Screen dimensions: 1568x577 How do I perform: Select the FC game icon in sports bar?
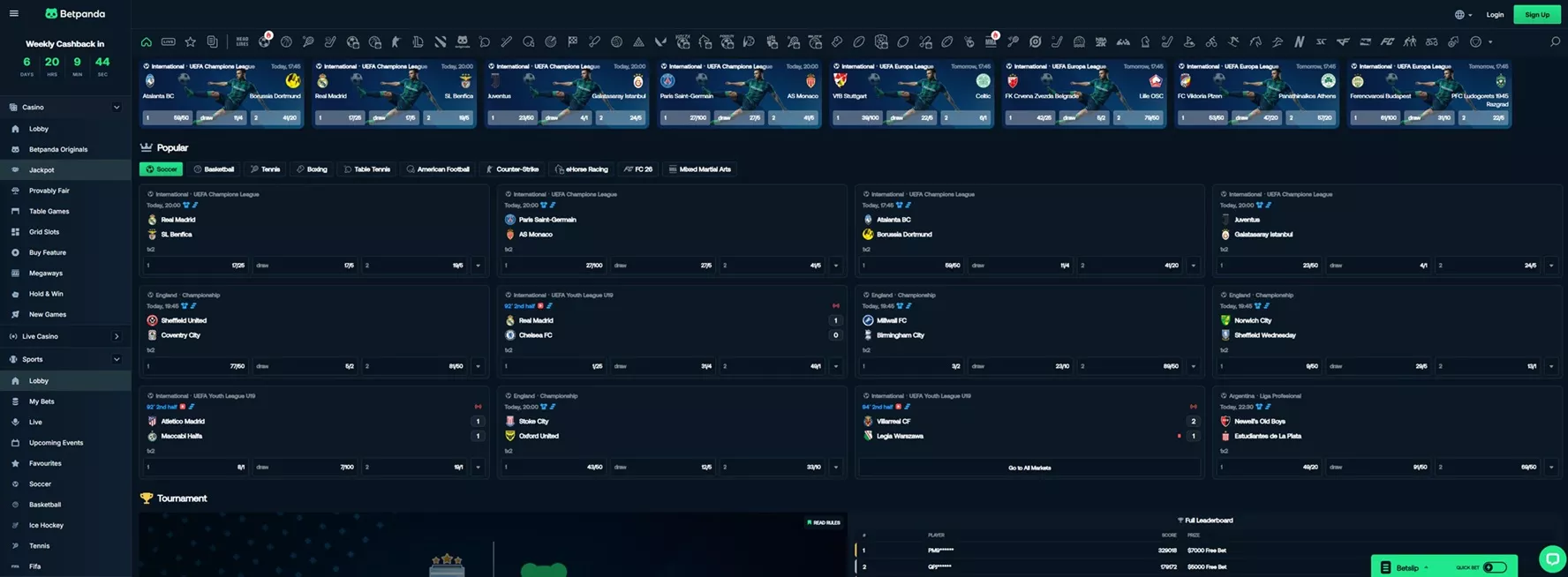pyautogui.click(x=1387, y=41)
